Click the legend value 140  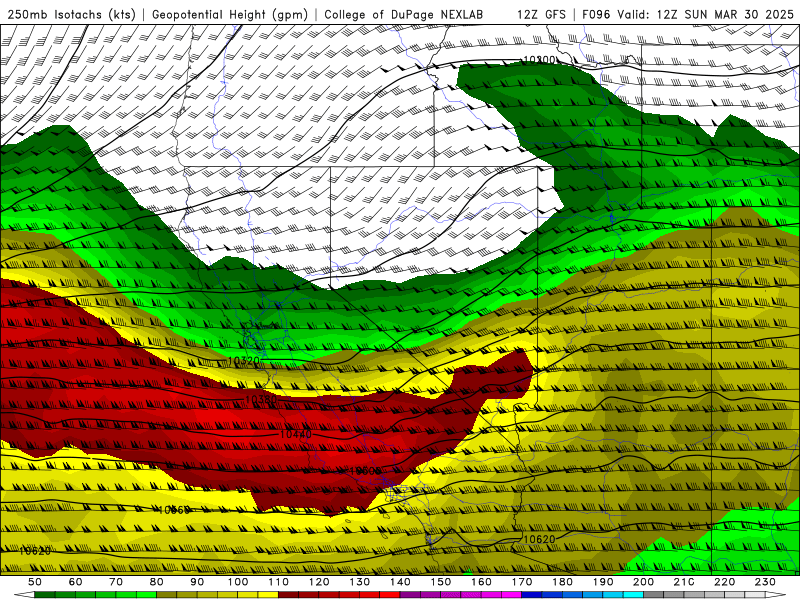tap(400, 582)
